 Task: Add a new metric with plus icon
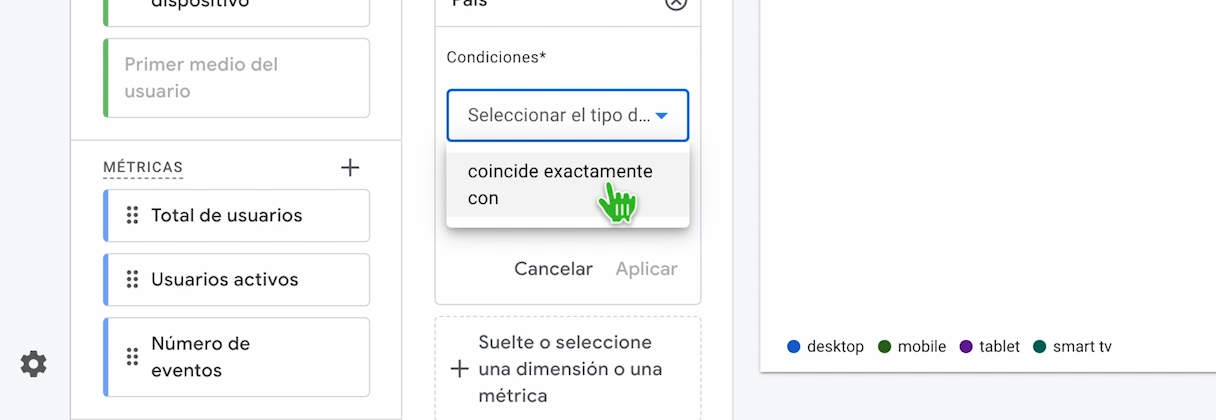[x=350, y=167]
